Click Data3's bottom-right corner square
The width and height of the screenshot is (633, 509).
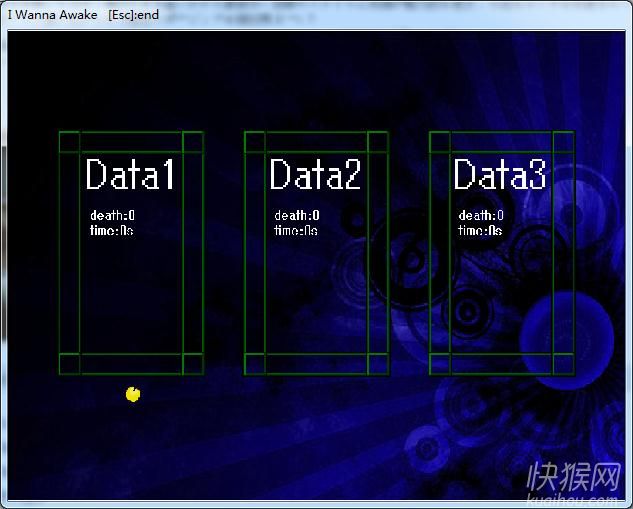[564, 364]
